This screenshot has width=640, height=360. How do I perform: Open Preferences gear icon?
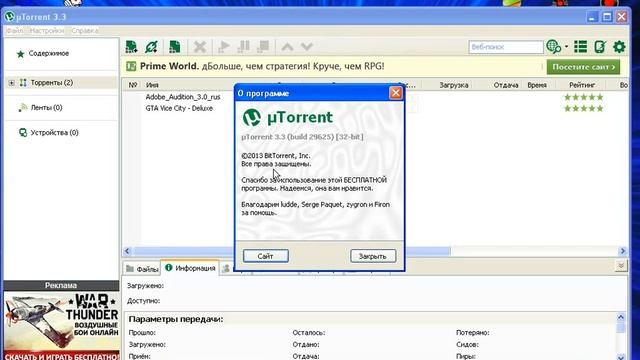619,47
